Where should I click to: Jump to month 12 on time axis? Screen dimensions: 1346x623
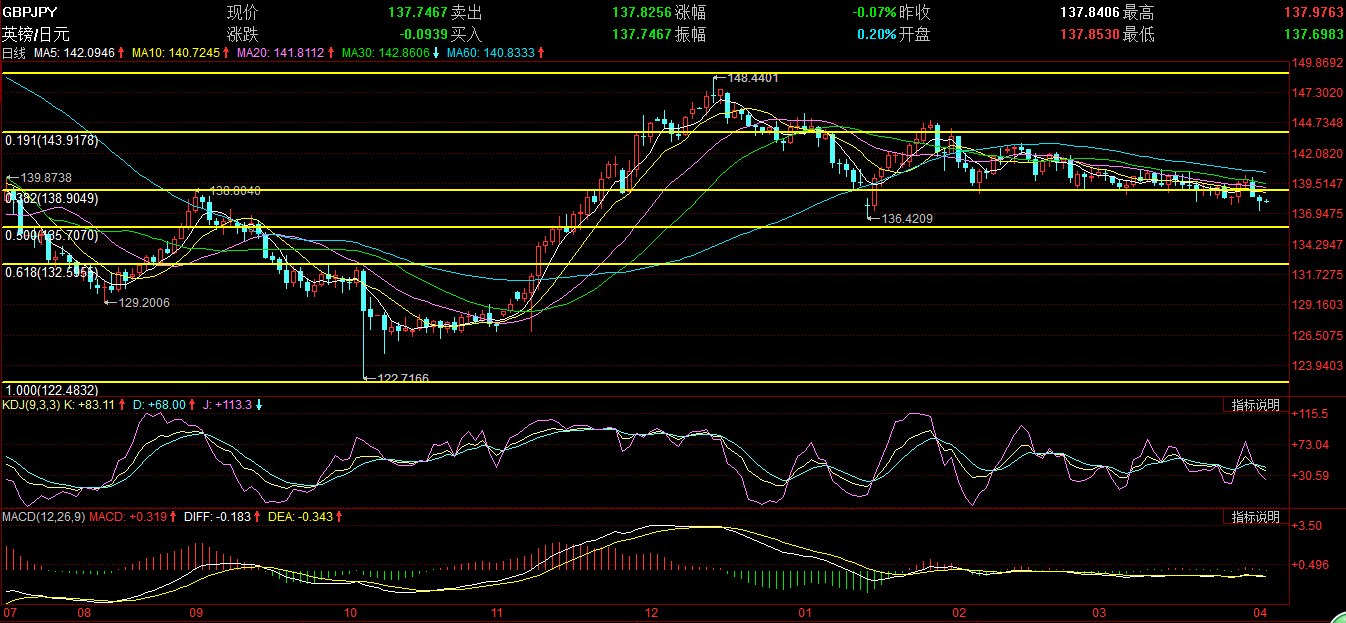(x=652, y=612)
